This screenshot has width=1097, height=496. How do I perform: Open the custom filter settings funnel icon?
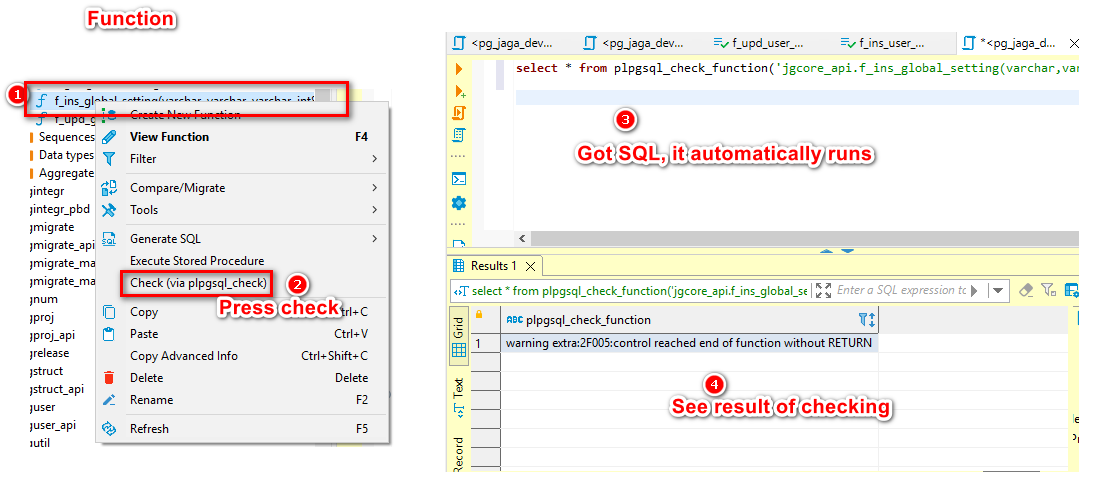(x=1049, y=290)
